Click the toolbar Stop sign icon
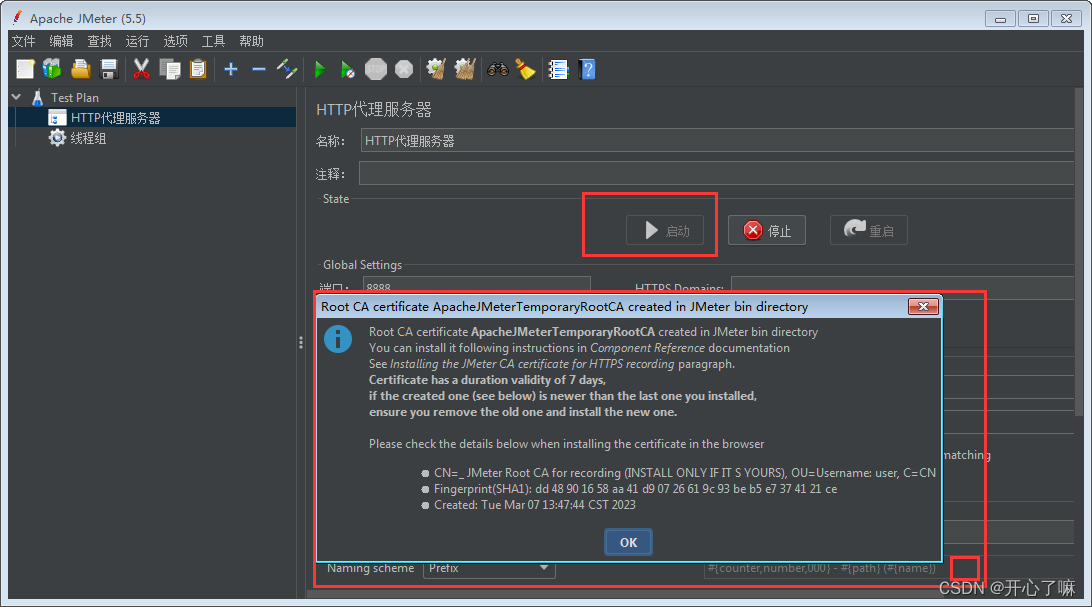 coord(376,69)
